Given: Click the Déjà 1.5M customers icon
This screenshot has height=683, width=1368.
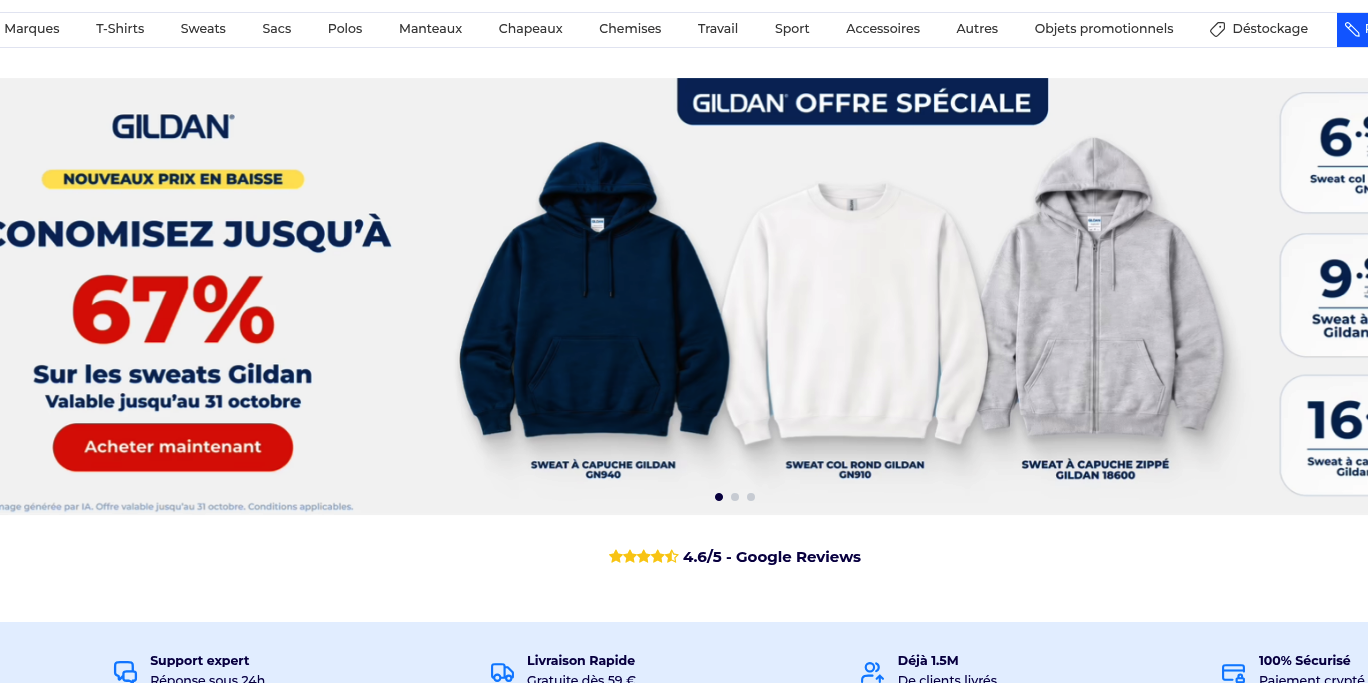Looking at the screenshot, I should pyautogui.click(x=873, y=672).
